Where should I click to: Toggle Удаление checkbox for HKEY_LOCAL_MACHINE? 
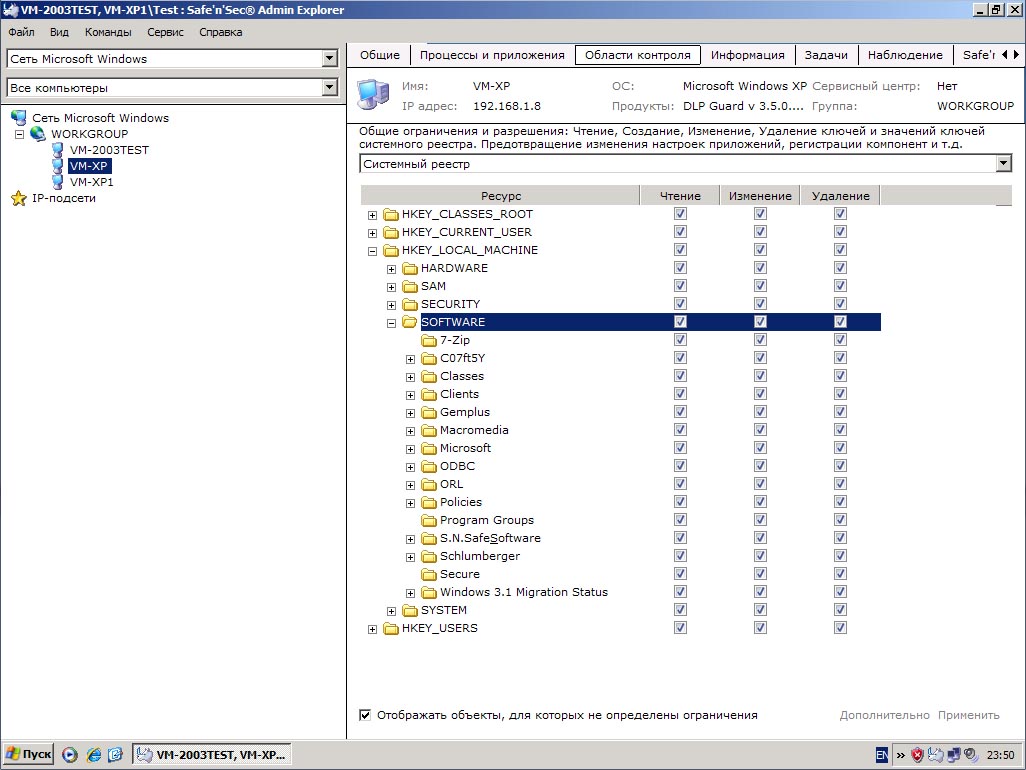(840, 249)
